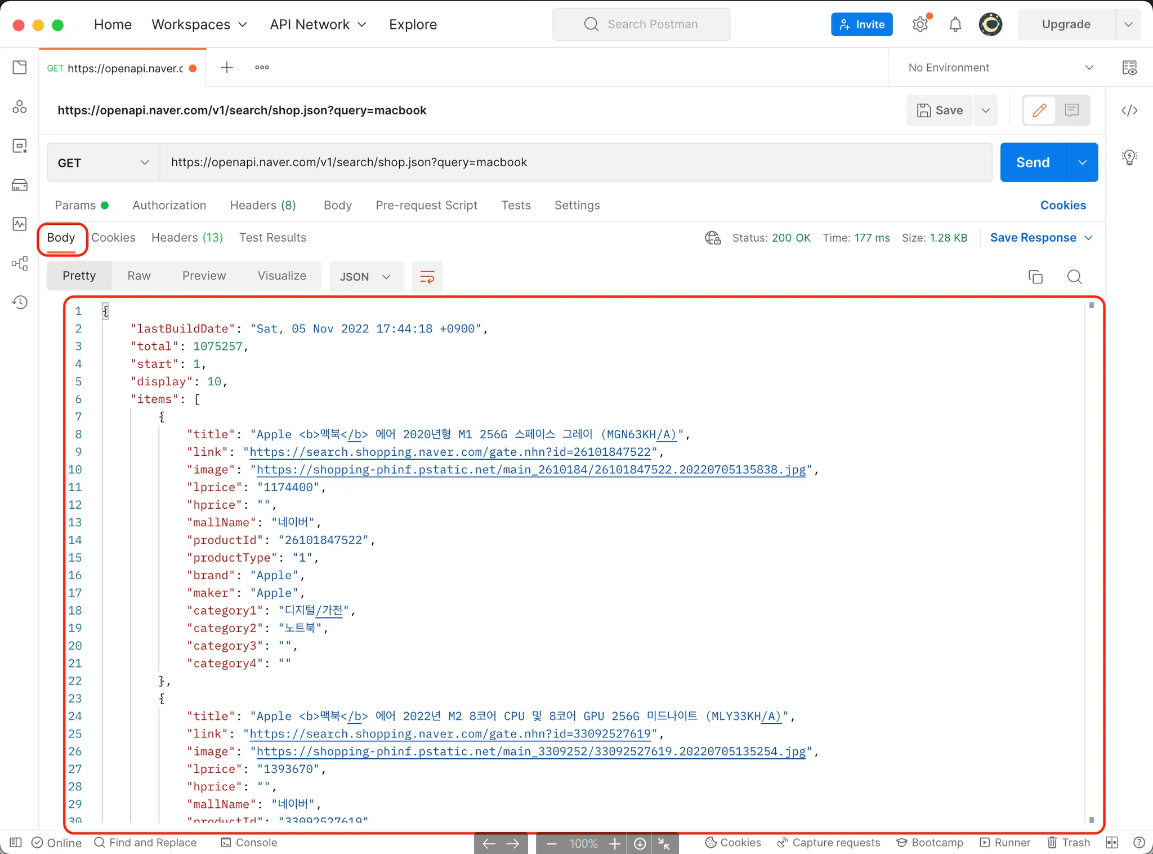Change the JSON format dropdown
The height and width of the screenshot is (854, 1153).
click(x=365, y=277)
